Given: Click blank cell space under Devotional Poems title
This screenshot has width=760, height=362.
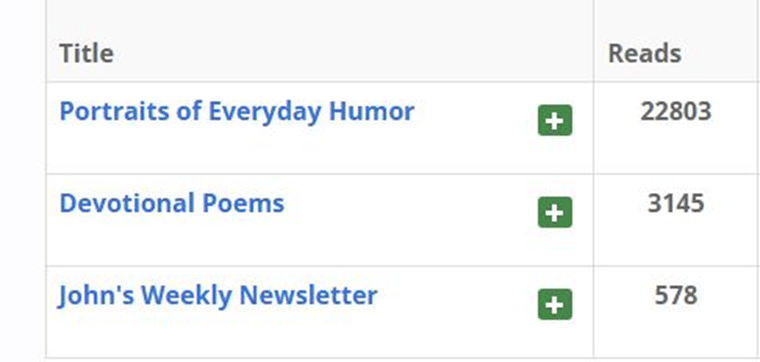Looking at the screenshot, I should [291, 242].
